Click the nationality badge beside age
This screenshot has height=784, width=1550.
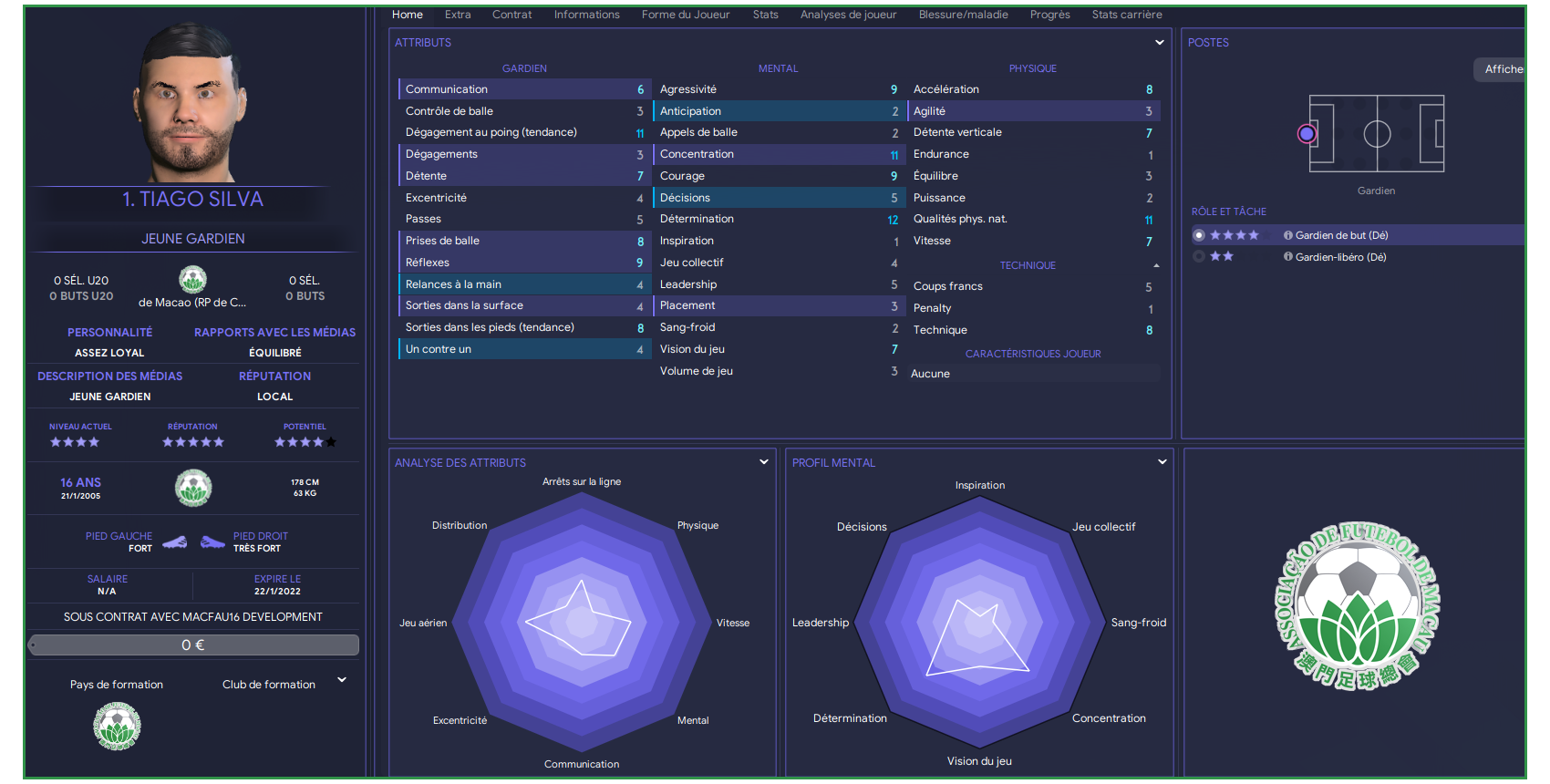(x=193, y=488)
